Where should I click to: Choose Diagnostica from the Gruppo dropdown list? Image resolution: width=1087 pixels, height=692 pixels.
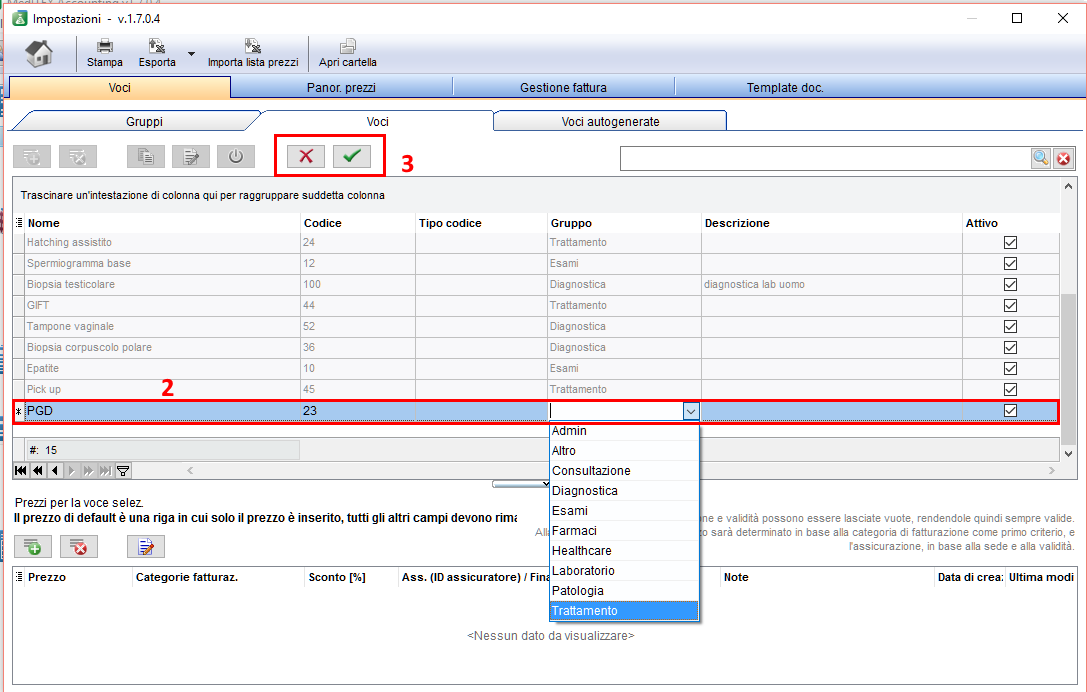[x=624, y=491]
